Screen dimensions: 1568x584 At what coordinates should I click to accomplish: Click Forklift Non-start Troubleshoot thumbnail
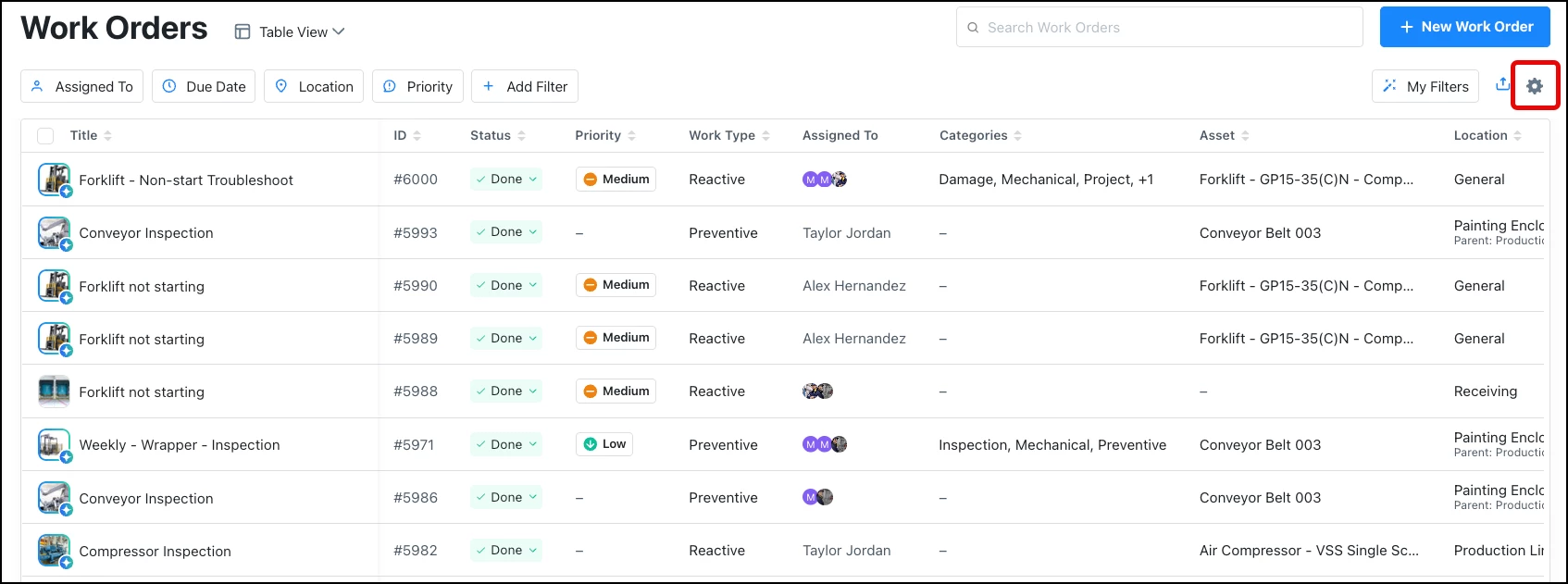point(54,180)
